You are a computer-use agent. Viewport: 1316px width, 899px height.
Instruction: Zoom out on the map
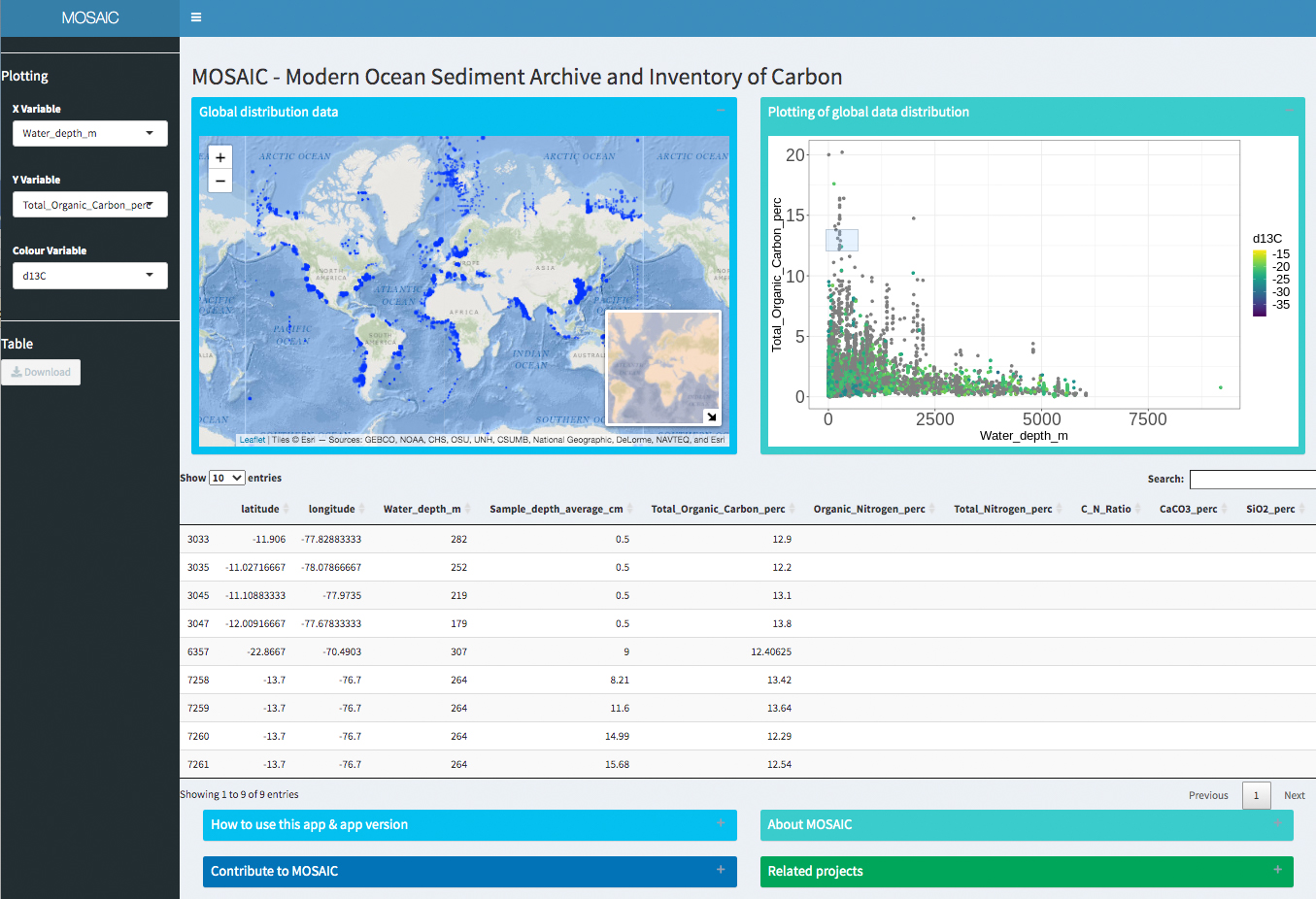pos(220,181)
